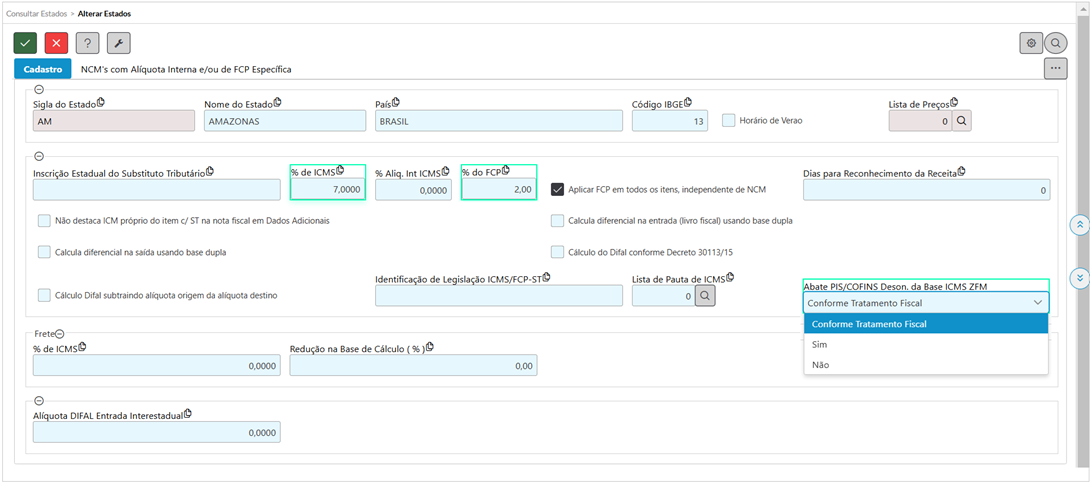Collapse the Frete section

(59, 334)
